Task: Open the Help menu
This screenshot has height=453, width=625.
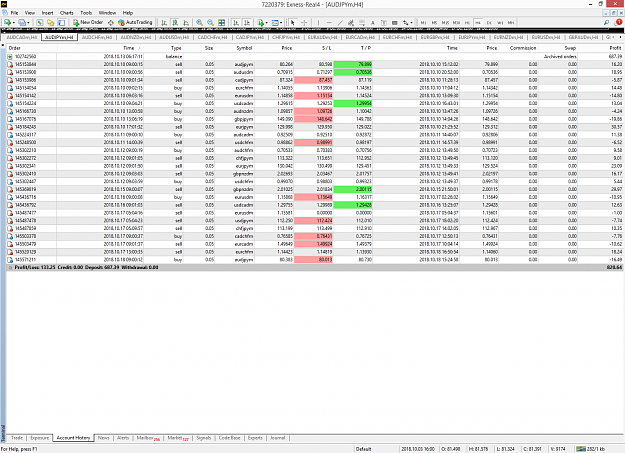Action: pyautogui.click(x=128, y=13)
